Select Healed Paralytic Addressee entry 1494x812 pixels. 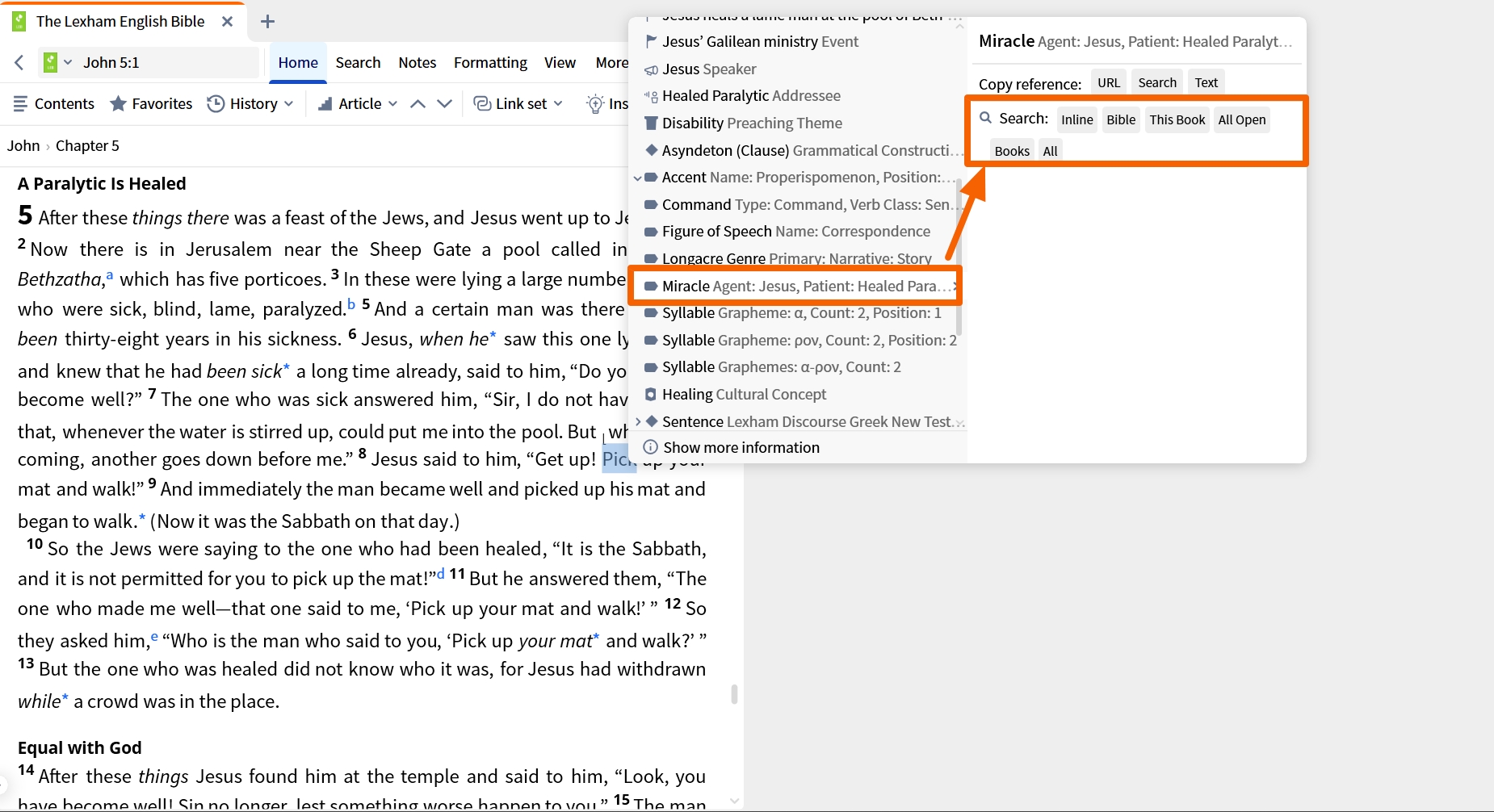click(798, 95)
